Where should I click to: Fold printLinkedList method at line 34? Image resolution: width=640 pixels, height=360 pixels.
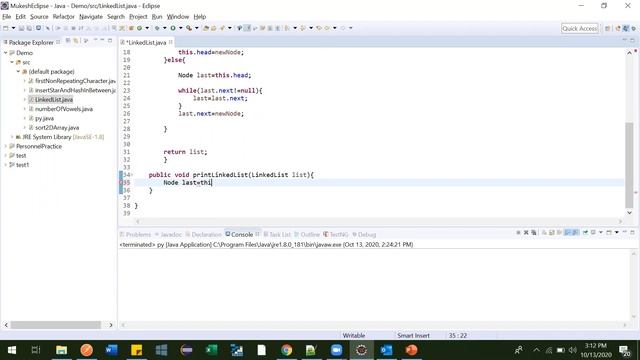coord(132,175)
